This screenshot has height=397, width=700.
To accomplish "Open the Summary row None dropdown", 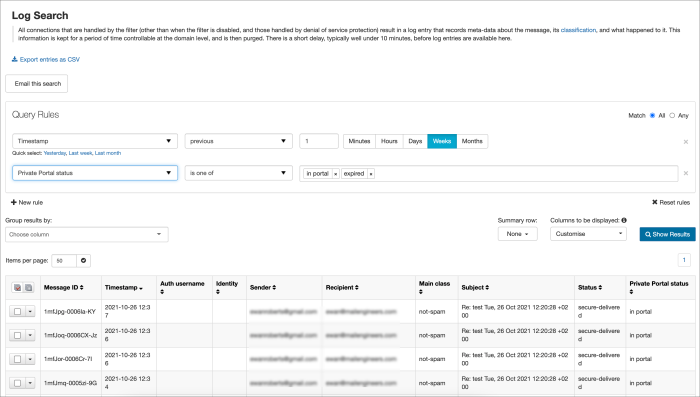I will [517, 234].
